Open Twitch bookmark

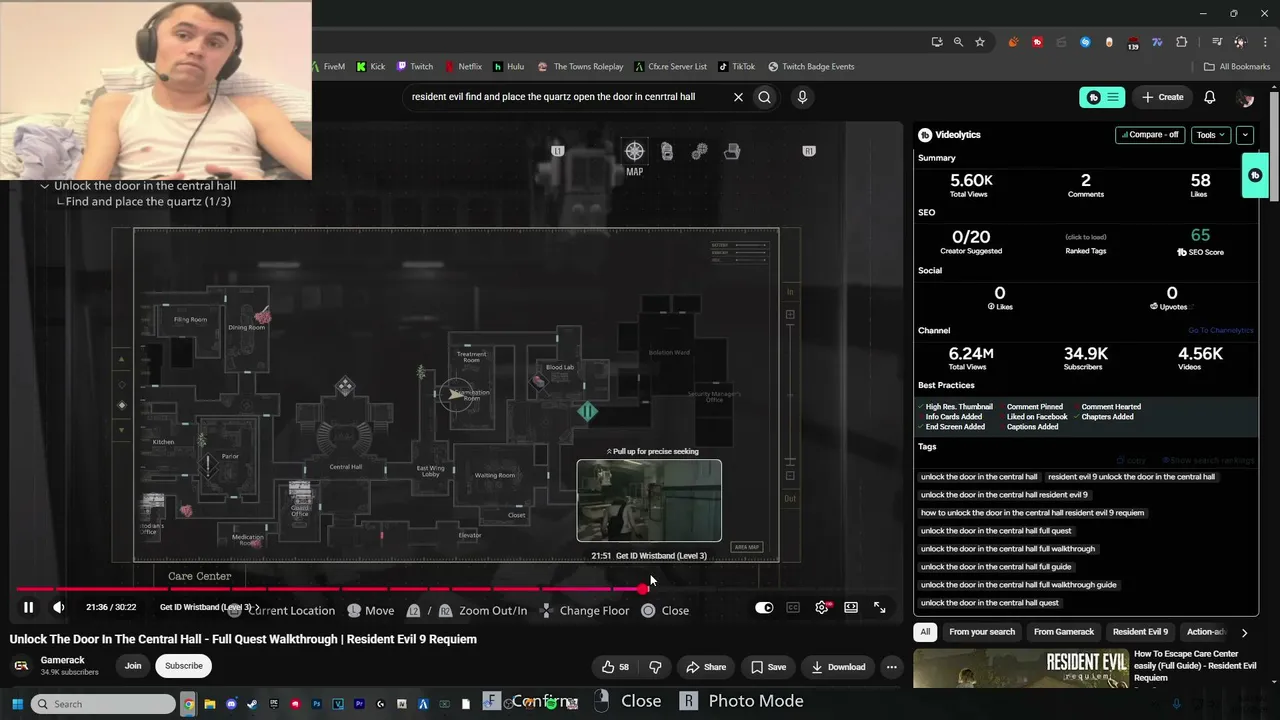coord(415,67)
